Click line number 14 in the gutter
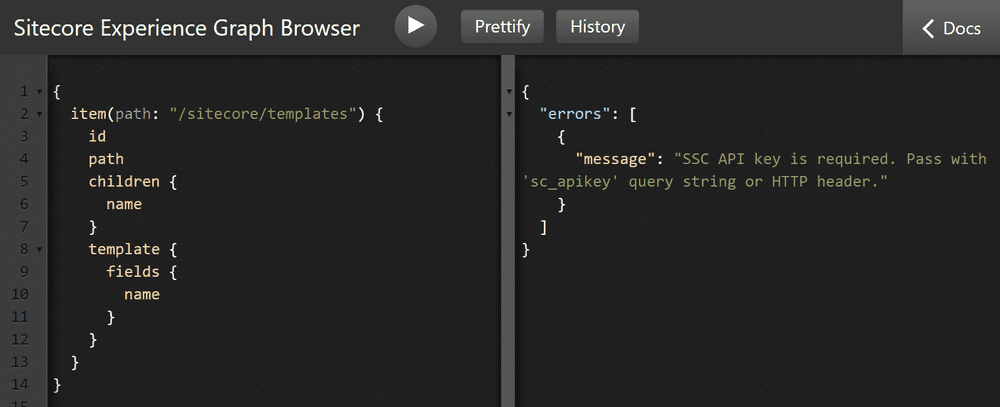The width and height of the screenshot is (1000, 407). click(20, 385)
